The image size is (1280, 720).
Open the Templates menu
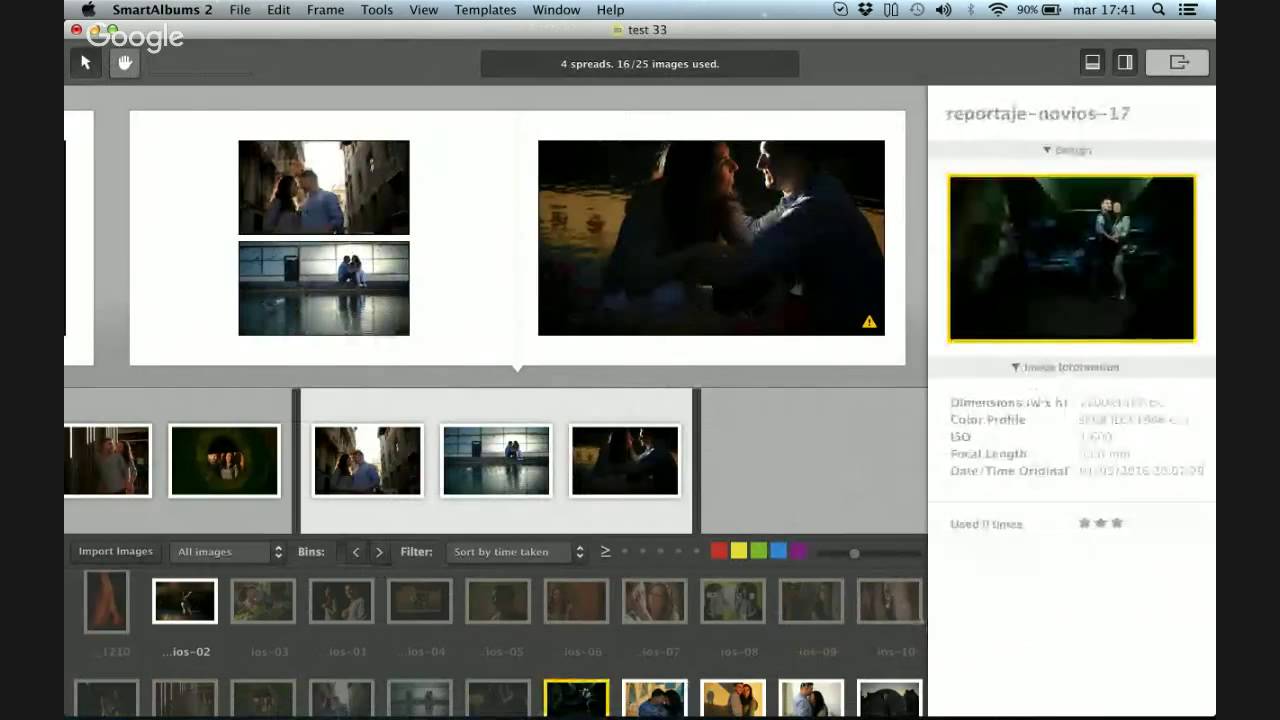coord(485,9)
